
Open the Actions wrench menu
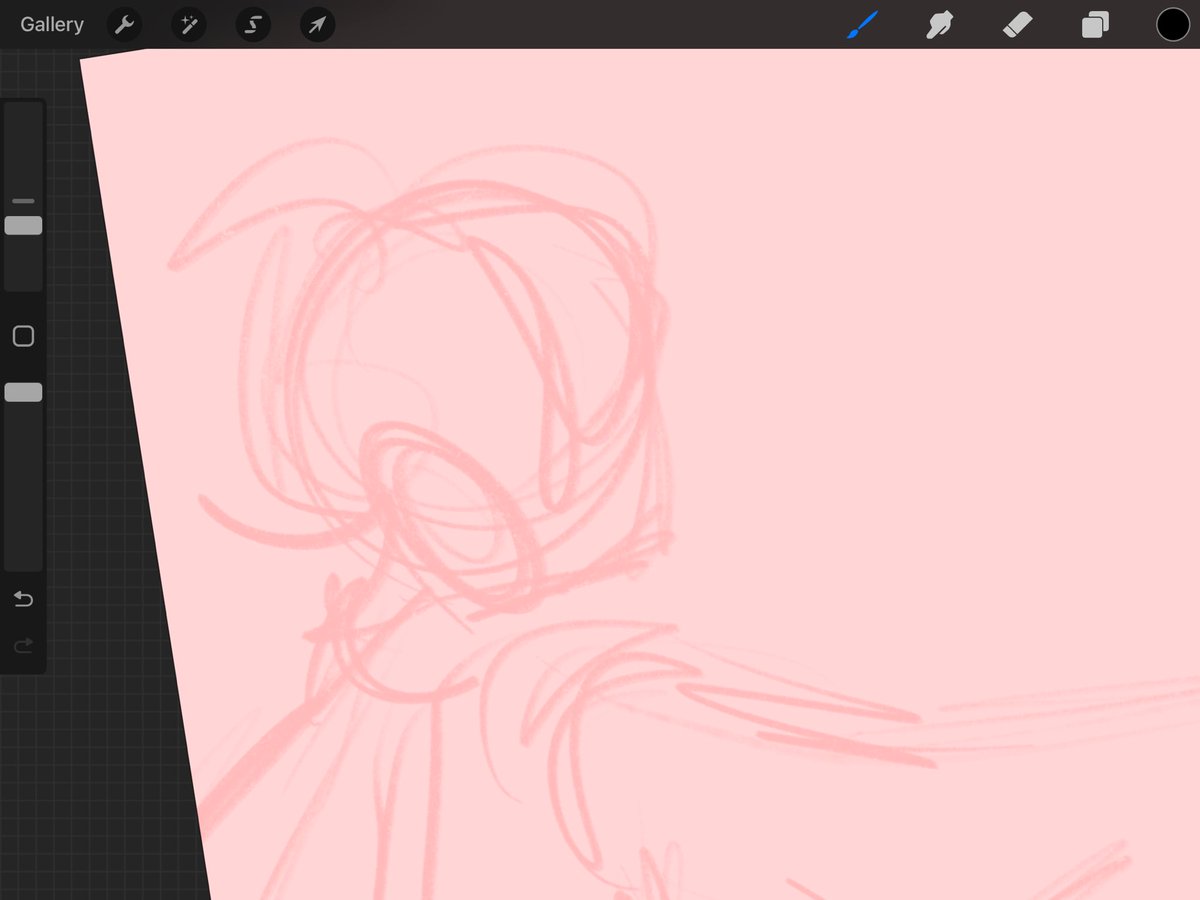tap(125, 25)
